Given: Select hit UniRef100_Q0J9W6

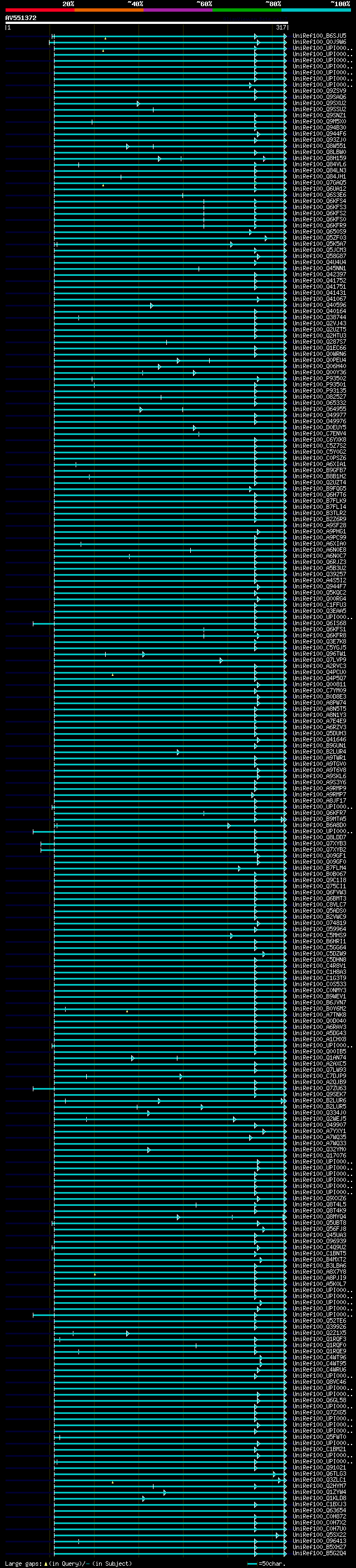Looking at the screenshot, I should 319,42.
